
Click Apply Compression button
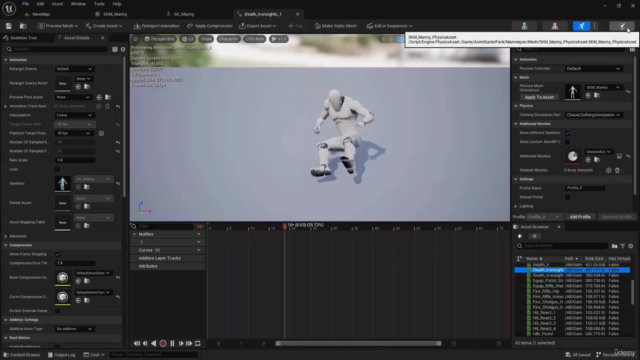pos(210,26)
